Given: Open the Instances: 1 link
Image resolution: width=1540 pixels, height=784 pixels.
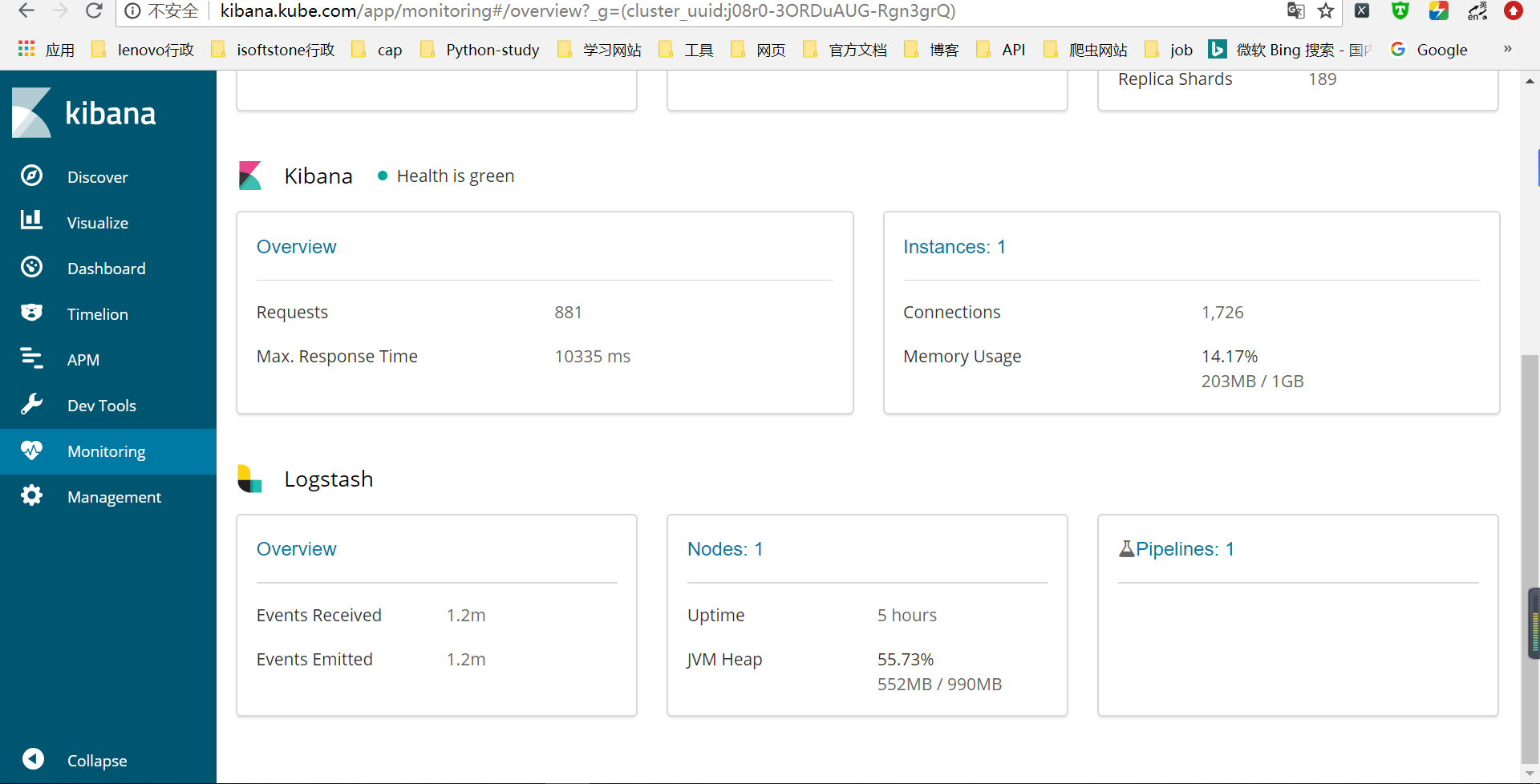Looking at the screenshot, I should coord(954,247).
